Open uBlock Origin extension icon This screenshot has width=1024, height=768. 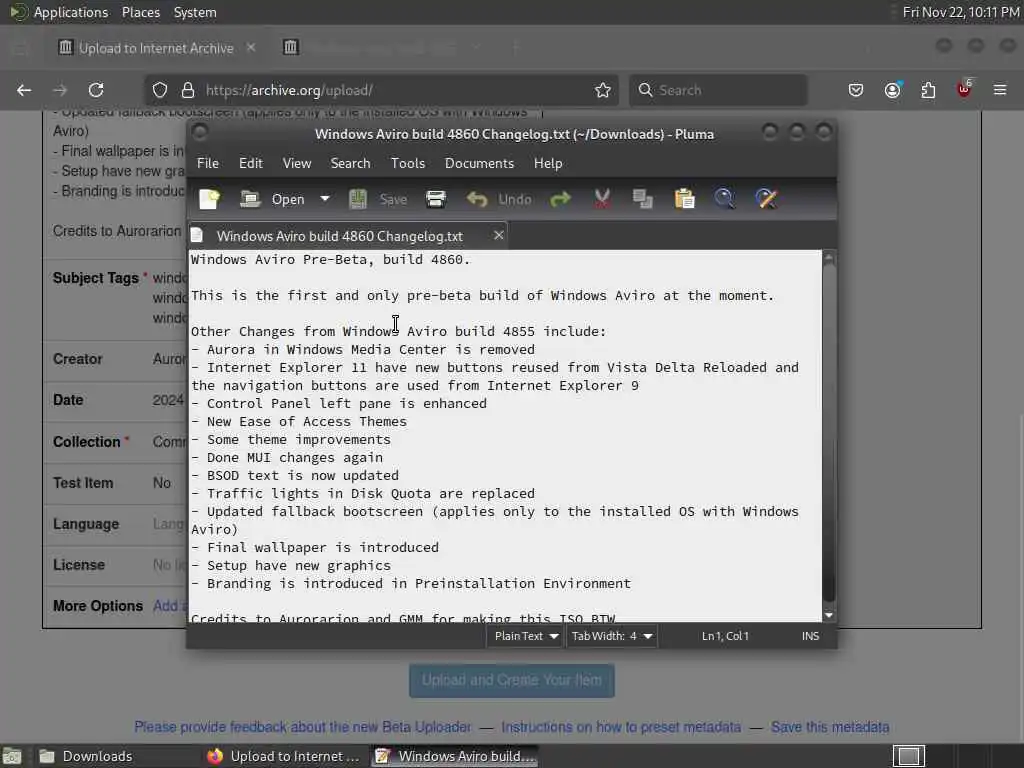tap(964, 89)
